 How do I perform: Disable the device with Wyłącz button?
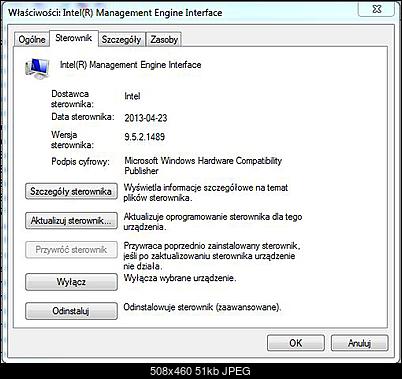pyautogui.click(x=71, y=282)
